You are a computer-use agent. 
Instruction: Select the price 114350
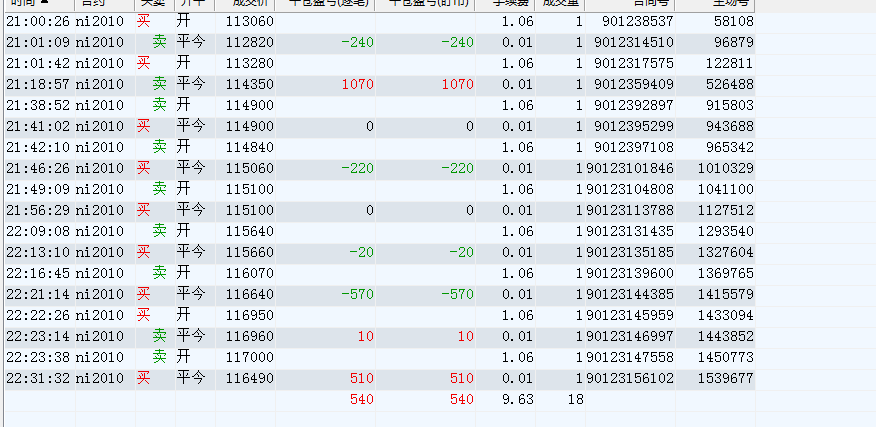tap(250, 85)
